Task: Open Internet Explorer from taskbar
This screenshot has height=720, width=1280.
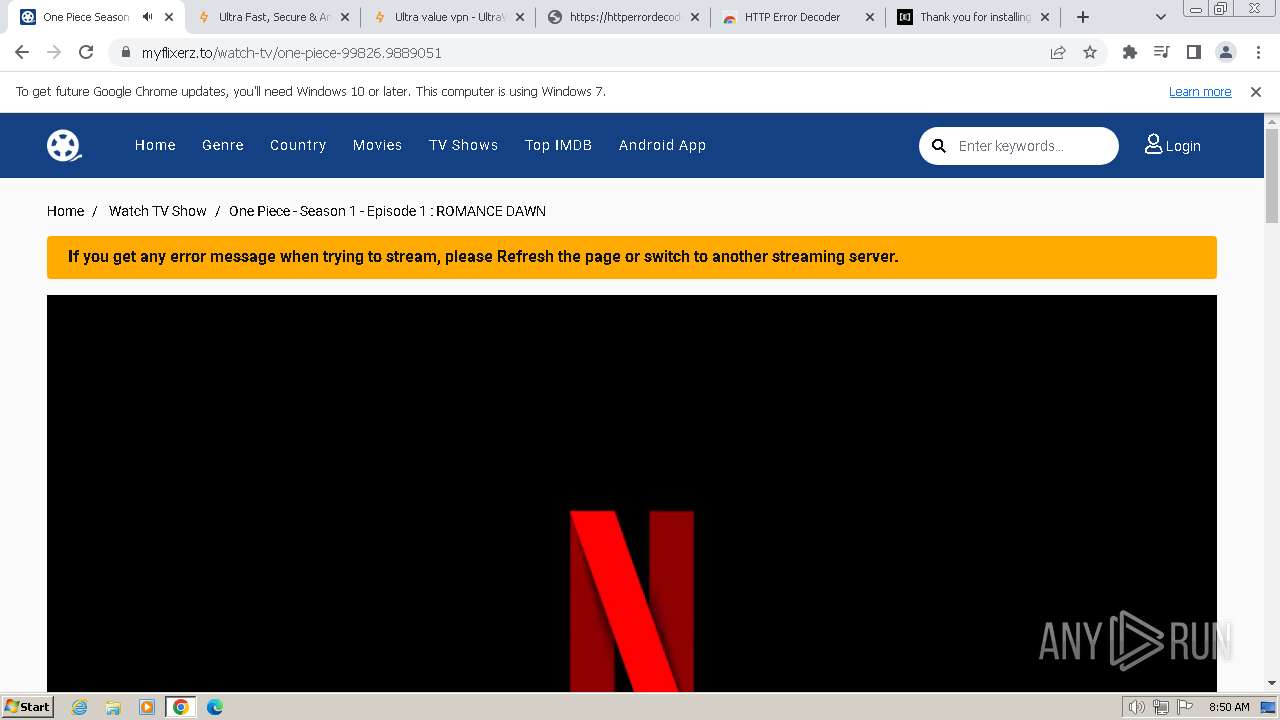Action: pos(79,707)
